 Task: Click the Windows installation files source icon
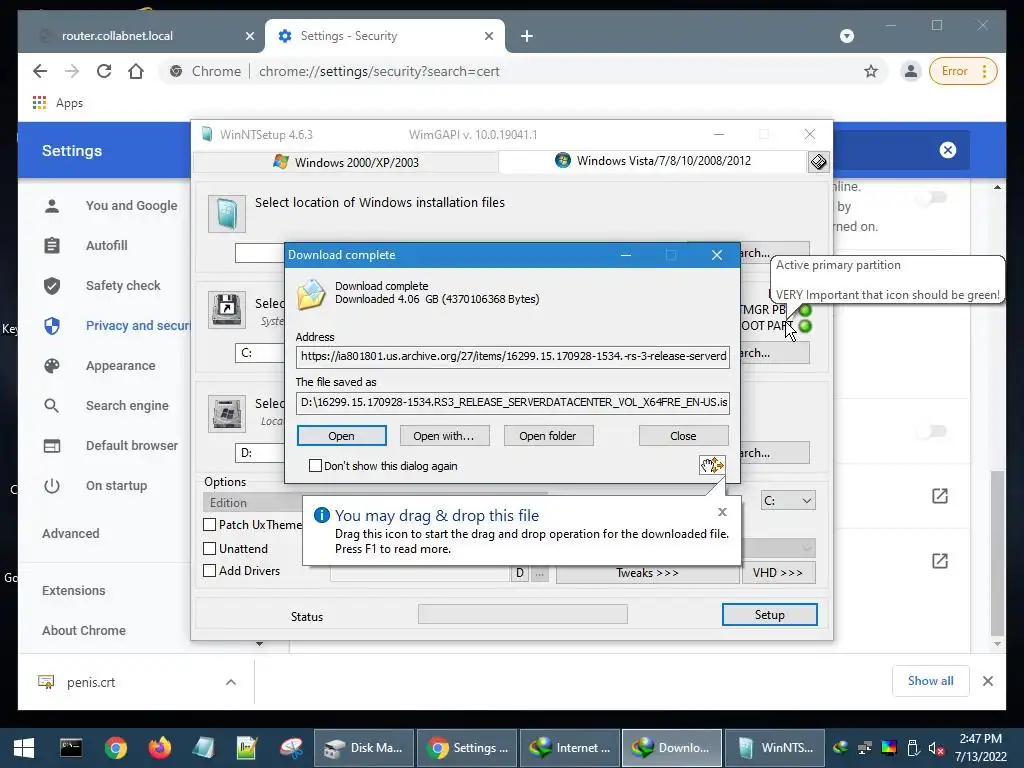pyautogui.click(x=227, y=214)
